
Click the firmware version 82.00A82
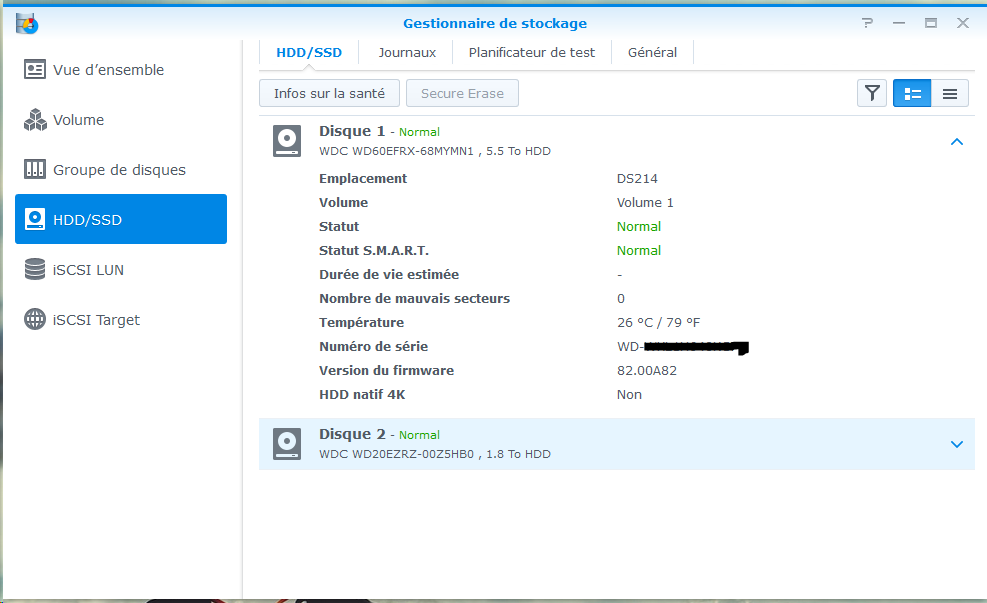(x=647, y=370)
